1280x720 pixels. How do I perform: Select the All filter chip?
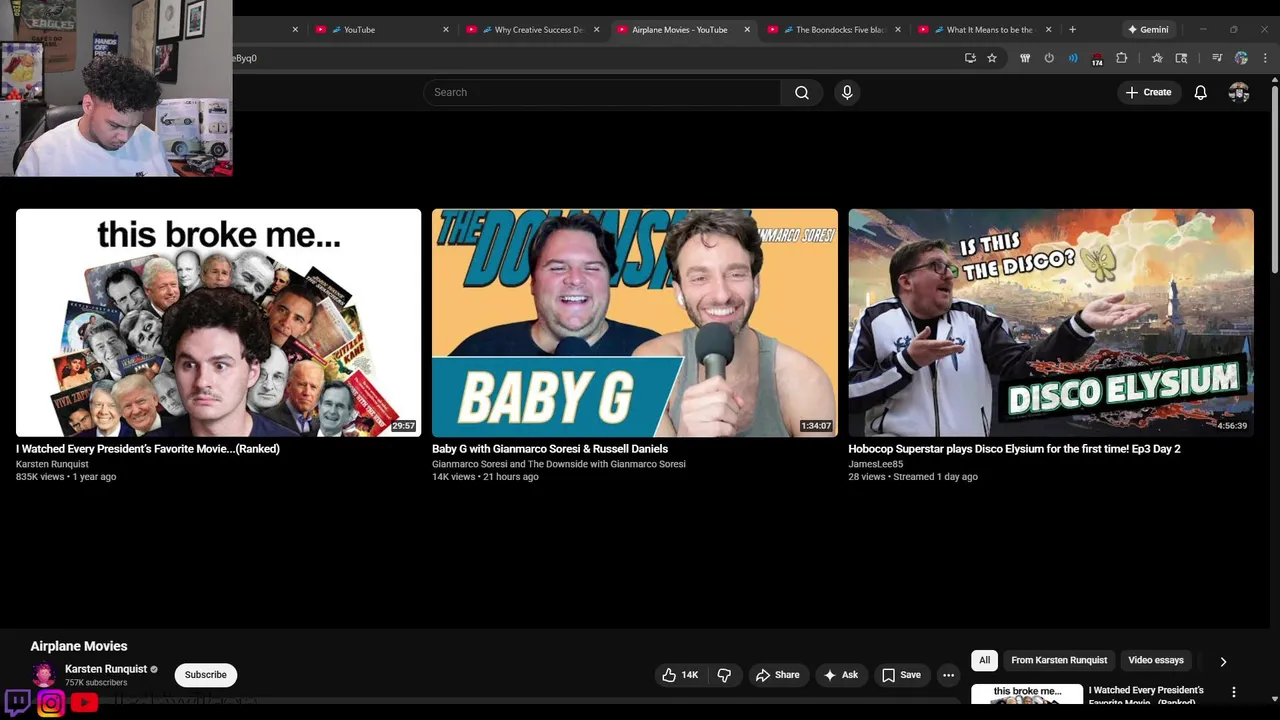coord(985,660)
